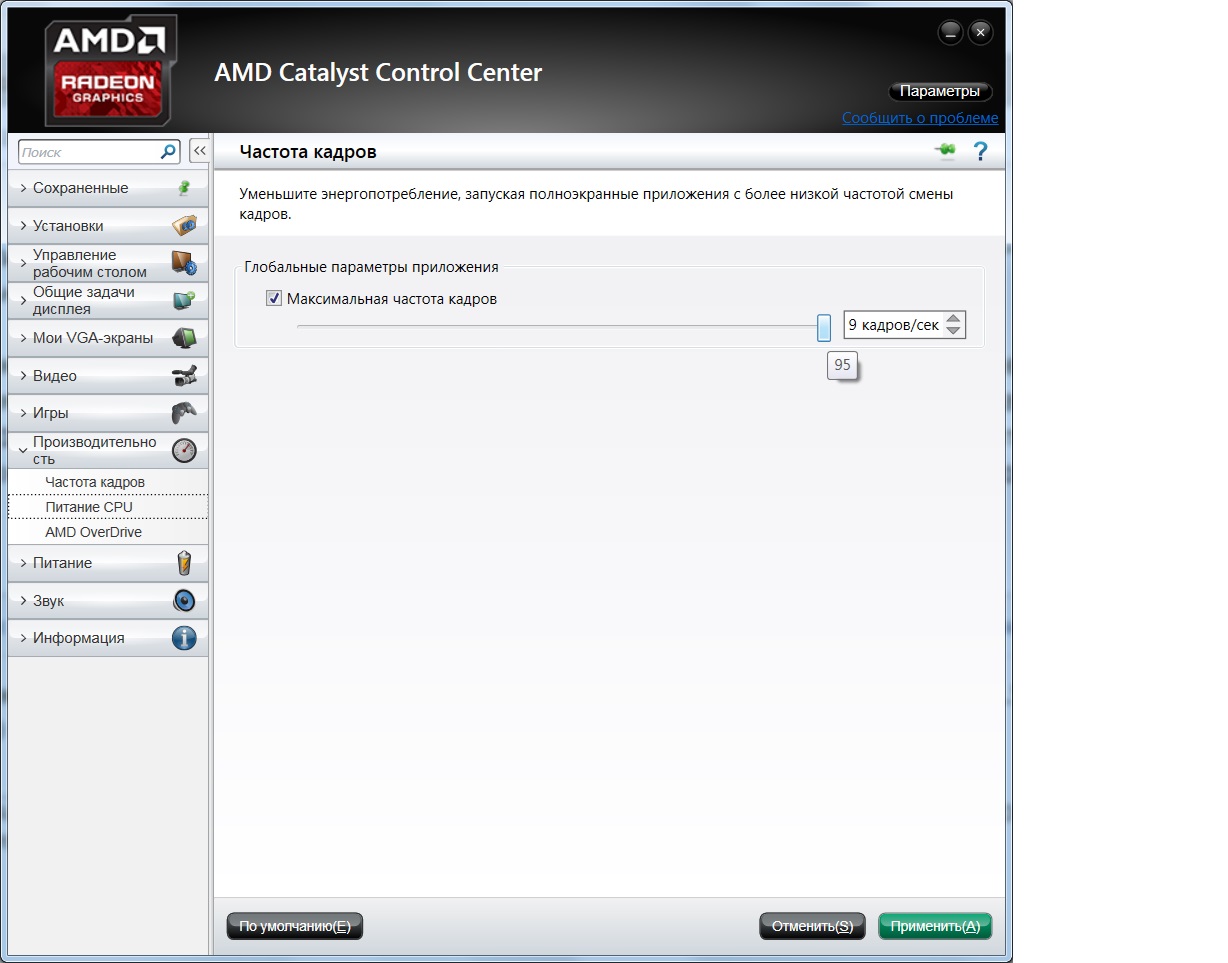Click the кадров/сек value field
The width and height of the screenshot is (1228, 963).
pyautogui.click(x=894, y=325)
